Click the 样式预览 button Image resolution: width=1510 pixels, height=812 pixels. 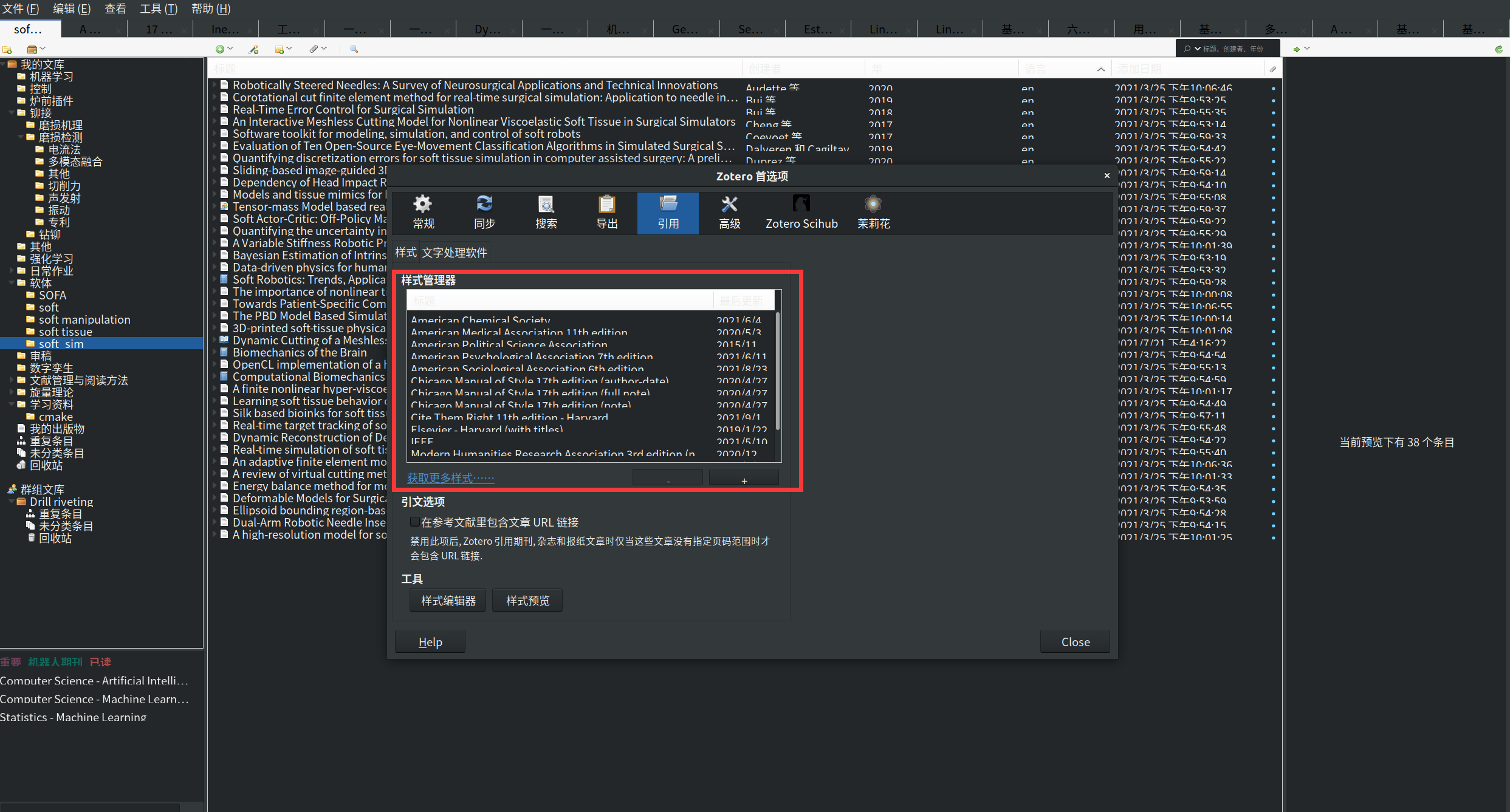pos(527,601)
